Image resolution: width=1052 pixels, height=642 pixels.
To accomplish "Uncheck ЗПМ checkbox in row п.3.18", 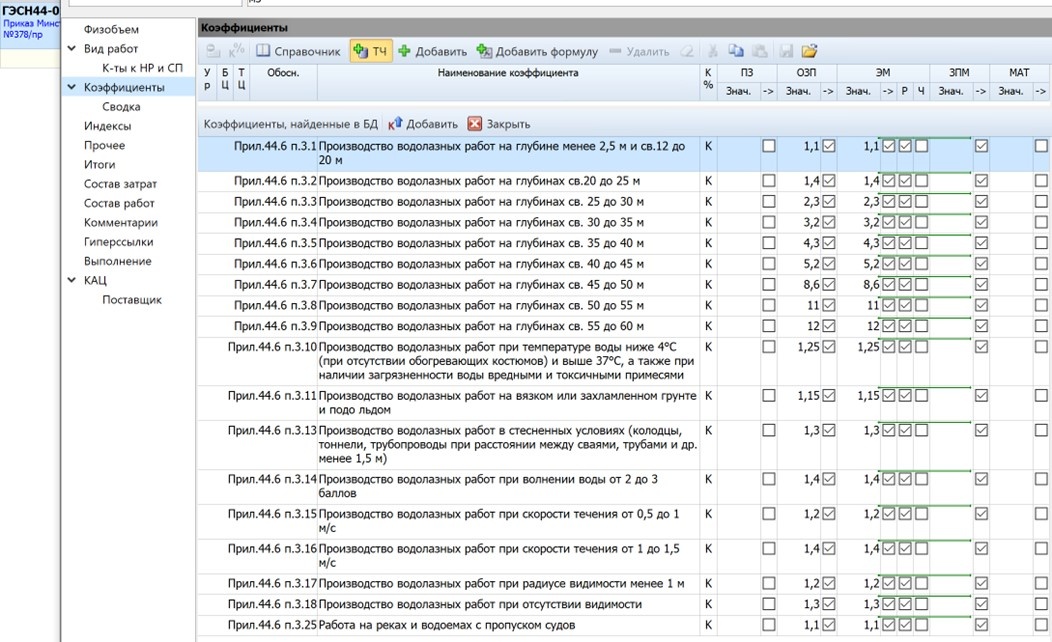I will pos(982,604).
